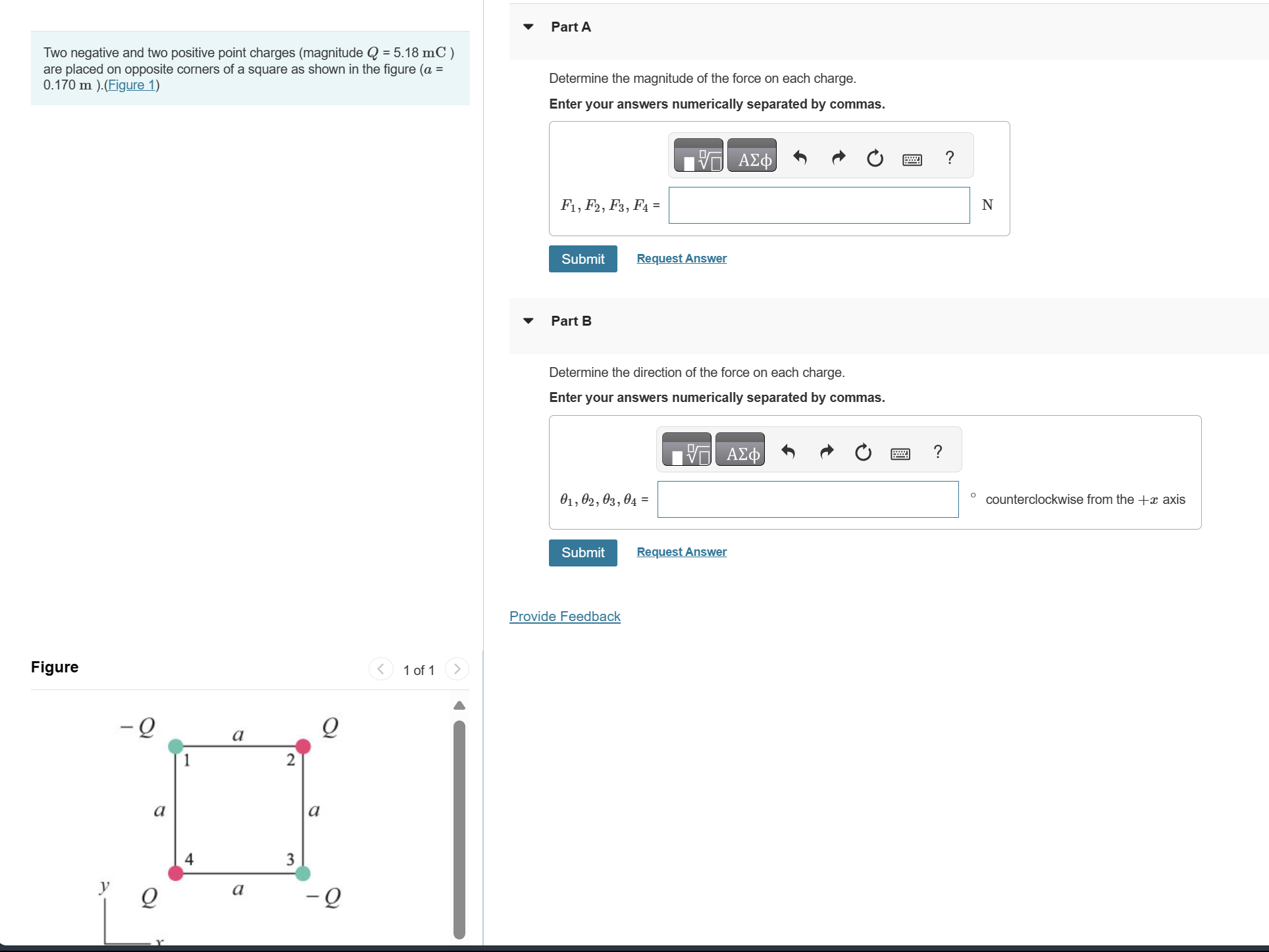This screenshot has width=1269, height=952.
Task: Reset the Part A answer field
Action: coord(874,159)
